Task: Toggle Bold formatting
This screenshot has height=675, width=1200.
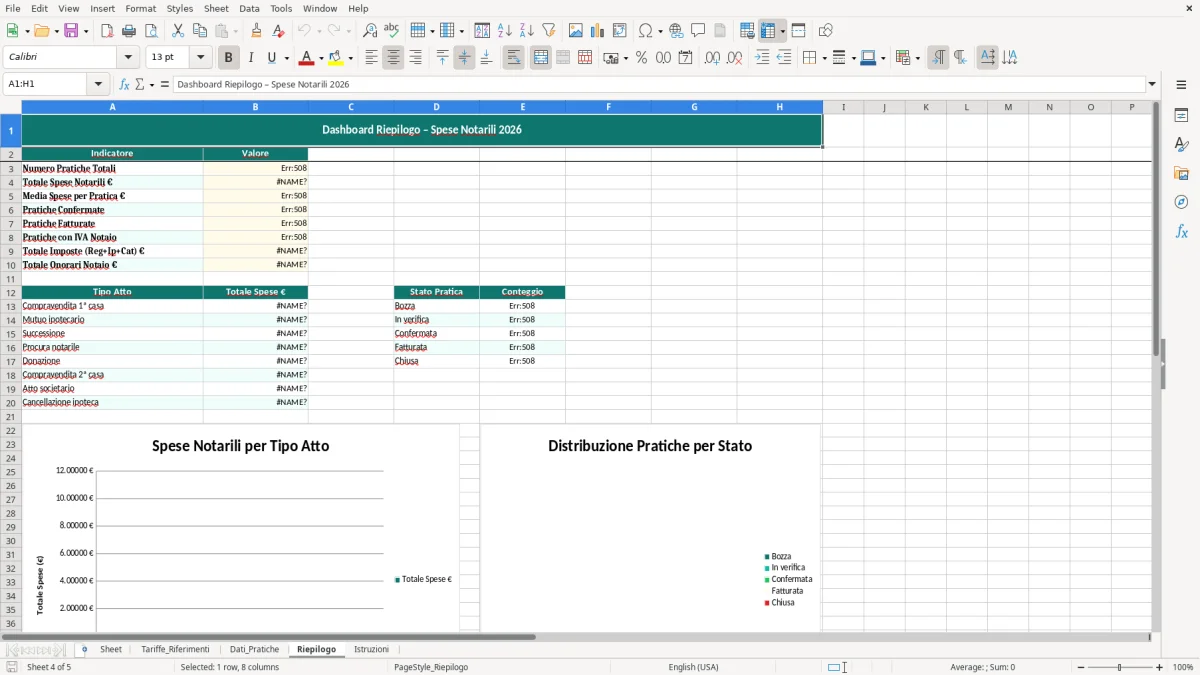Action: tap(229, 58)
